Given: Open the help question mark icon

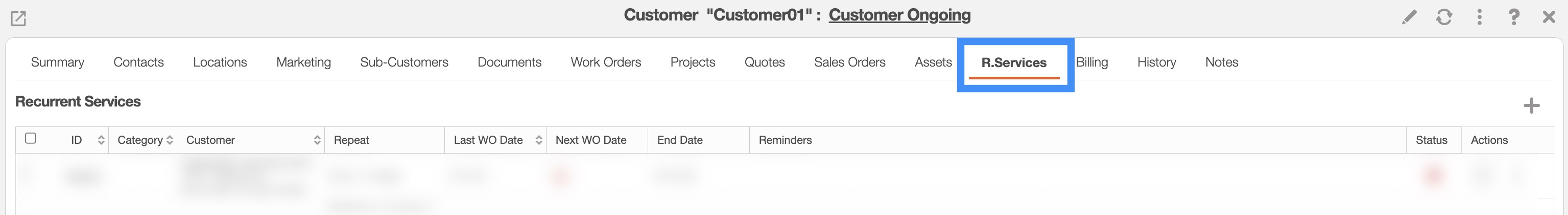Looking at the screenshot, I should pos(1514,17).
